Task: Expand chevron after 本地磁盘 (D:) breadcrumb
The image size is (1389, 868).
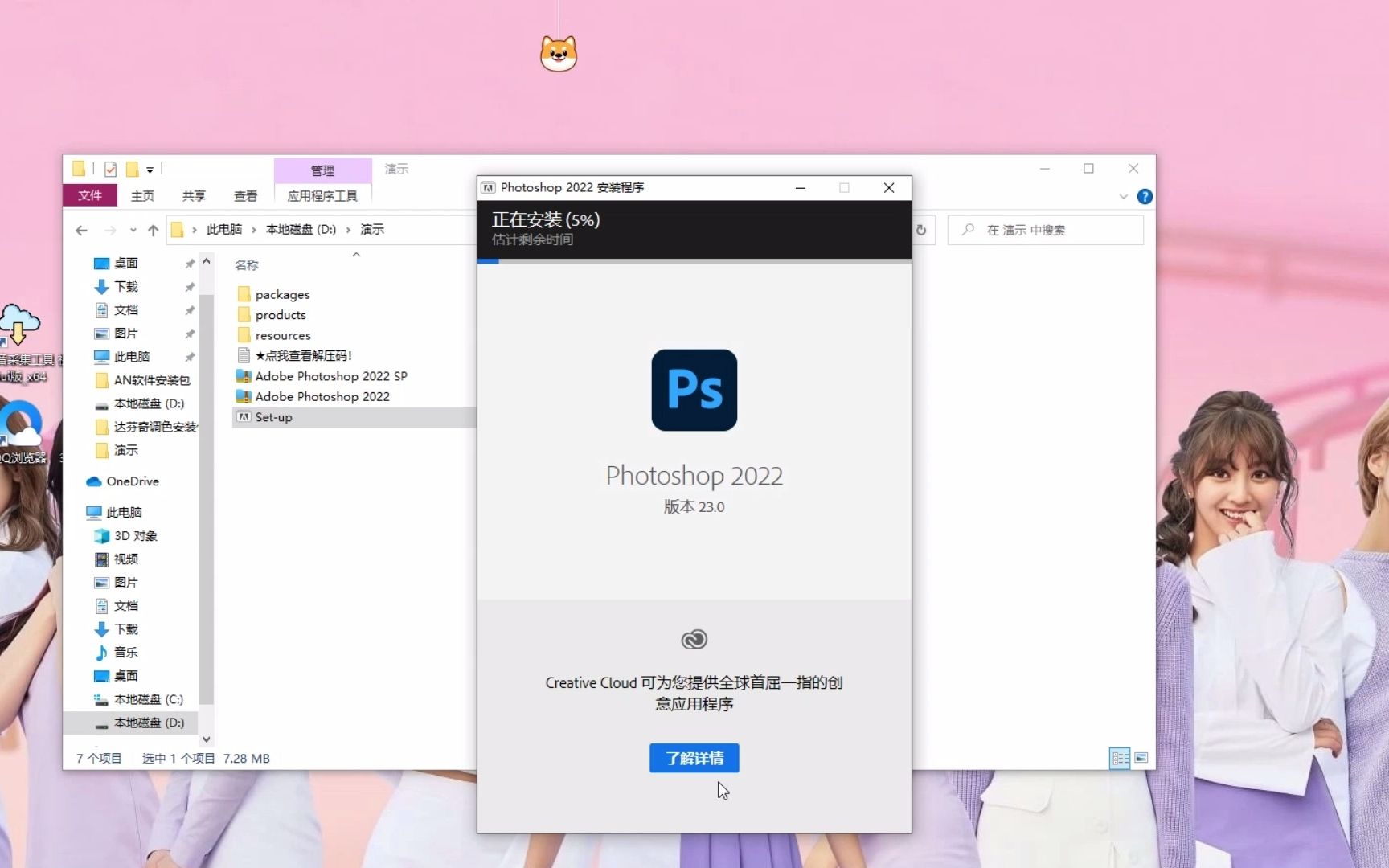Action: (348, 230)
